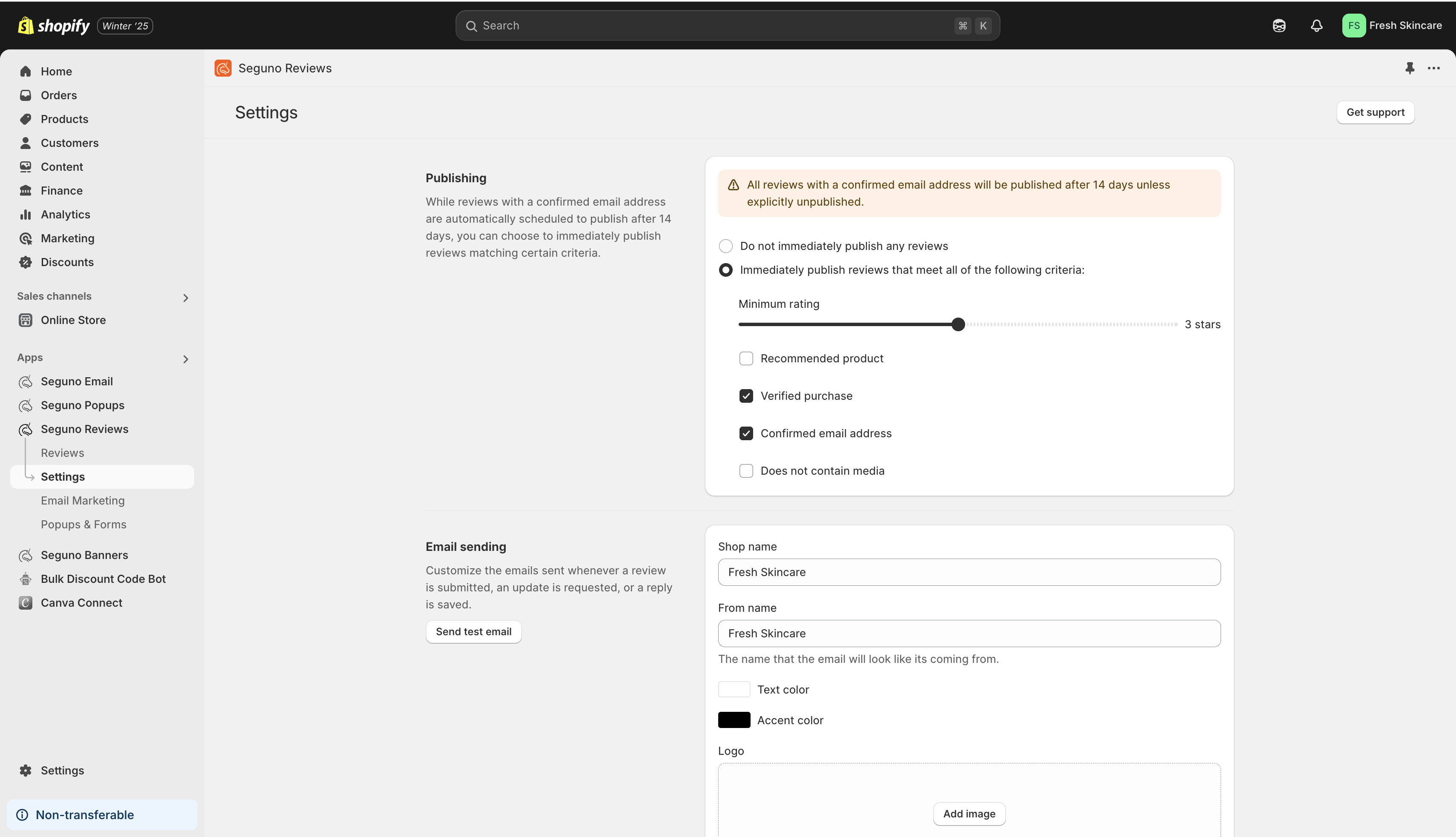The height and width of the screenshot is (837, 1456).
Task: Check the Recommended product checkbox
Action: point(746,359)
